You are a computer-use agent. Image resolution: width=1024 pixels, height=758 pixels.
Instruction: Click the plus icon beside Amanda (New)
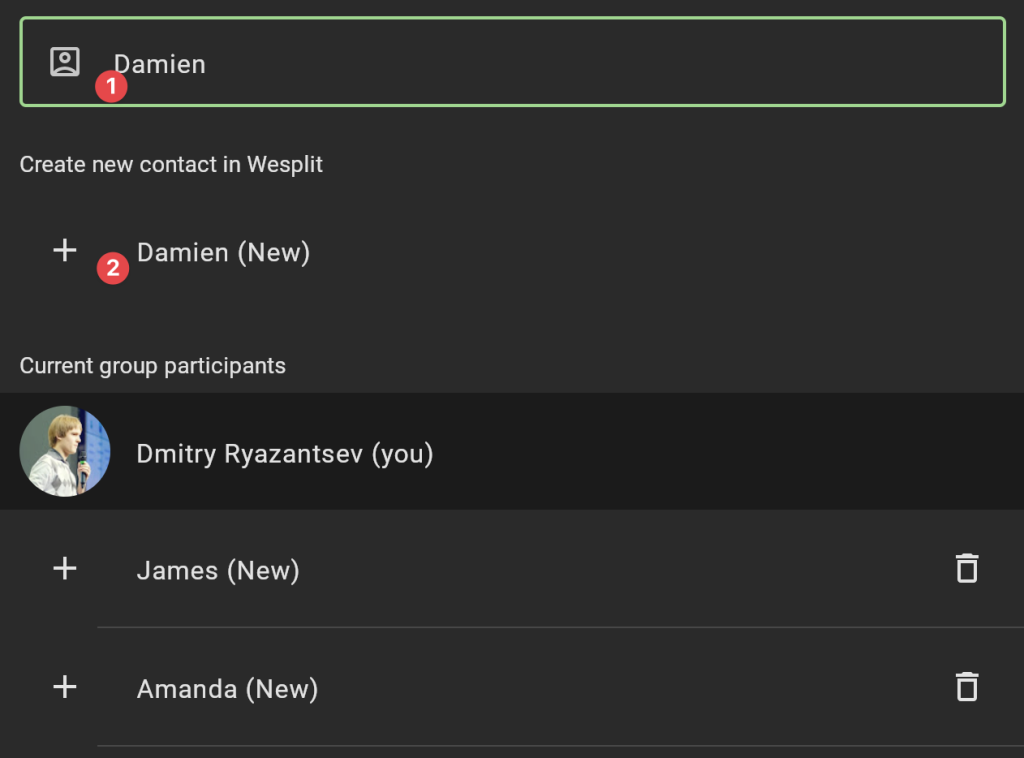[65, 687]
